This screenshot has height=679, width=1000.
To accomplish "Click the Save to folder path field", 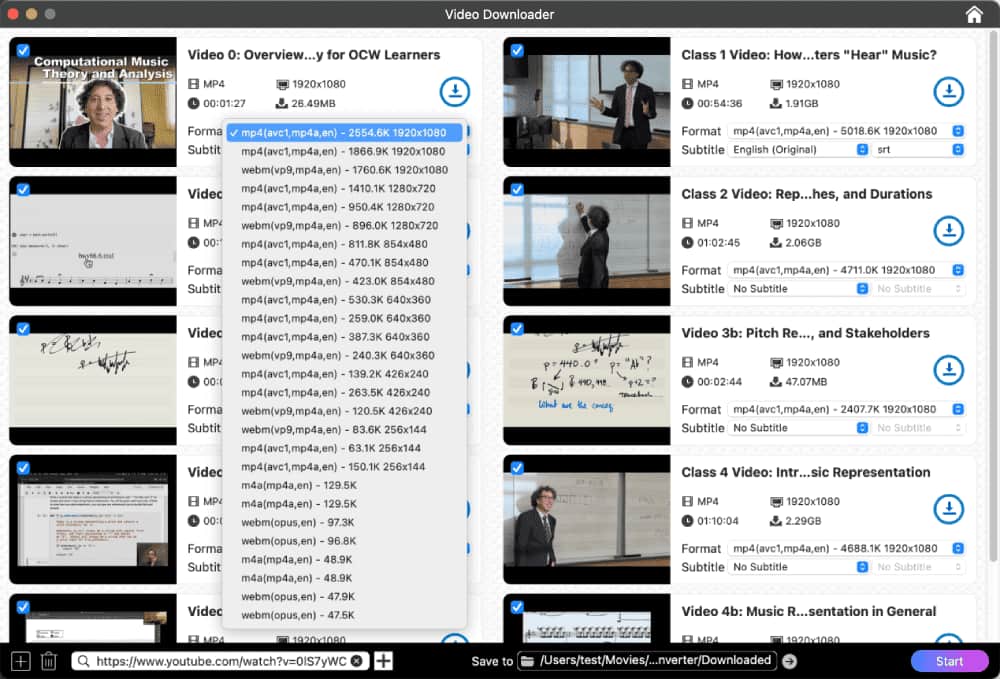I will (655, 661).
